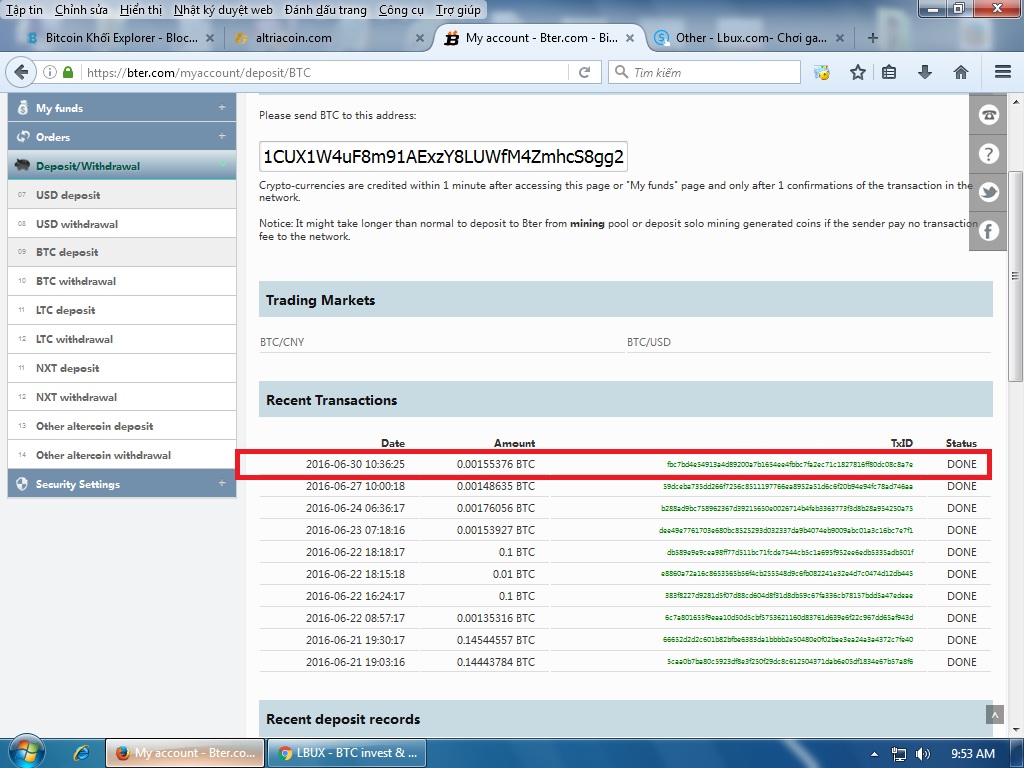Open USD deposit sidebar link
This screenshot has height=768, width=1024.
(122, 195)
